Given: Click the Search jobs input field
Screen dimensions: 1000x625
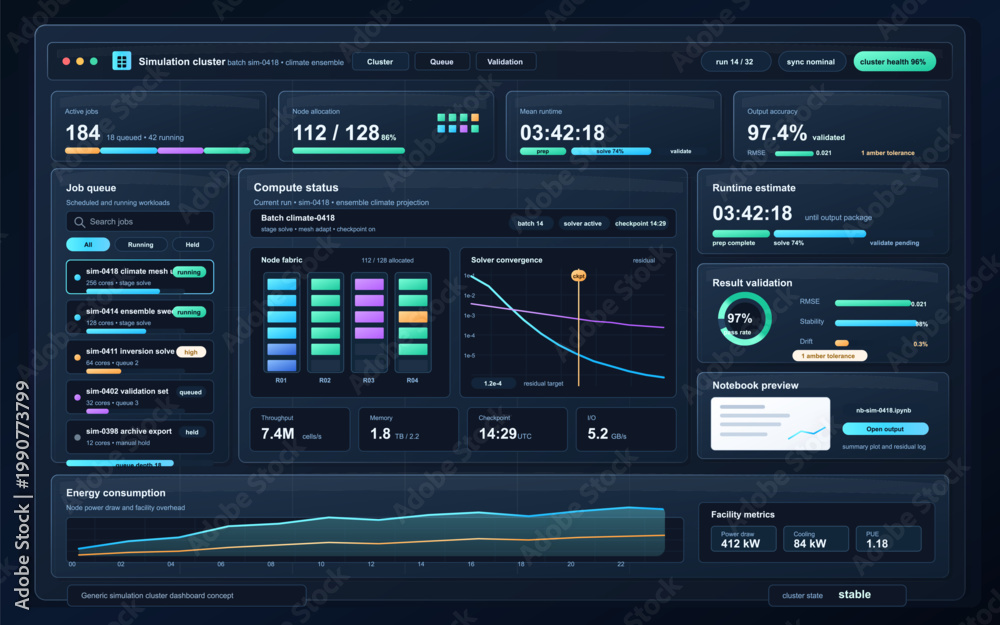Looking at the screenshot, I should [x=140, y=222].
